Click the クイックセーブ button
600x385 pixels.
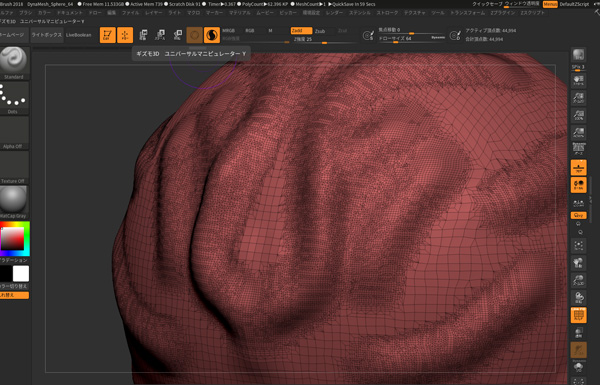tap(487, 4)
